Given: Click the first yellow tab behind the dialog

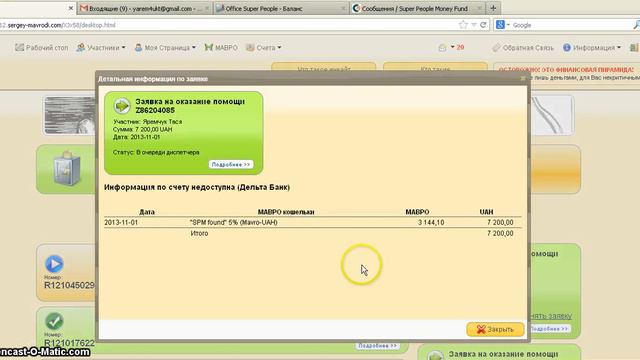Looking at the screenshot, I should click(x=324, y=67).
